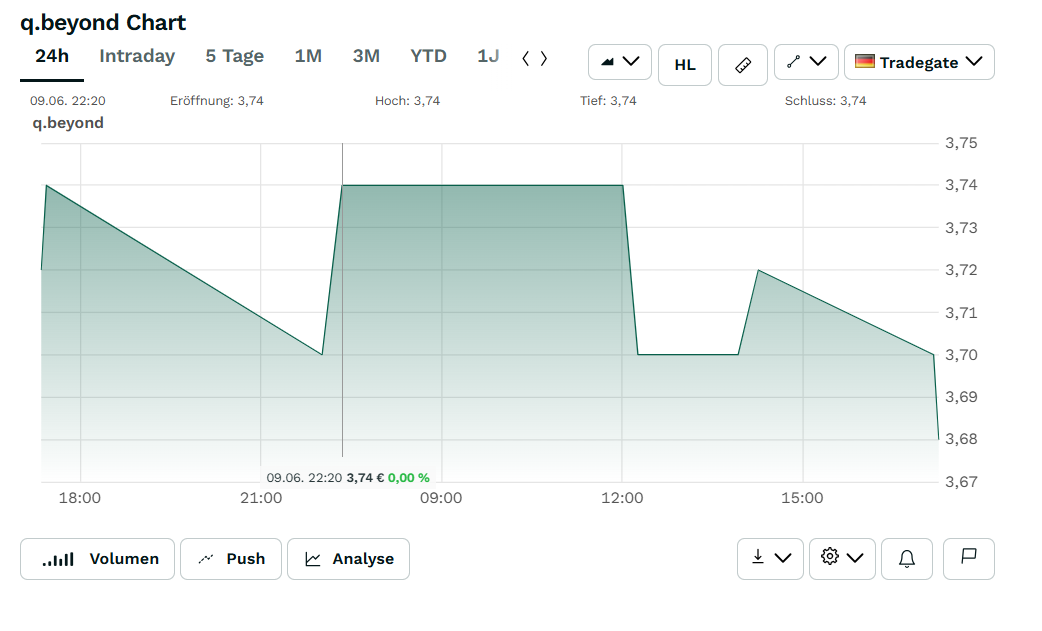Toggle the HL high-low button
Screen dimensions: 1042x631
click(x=684, y=65)
